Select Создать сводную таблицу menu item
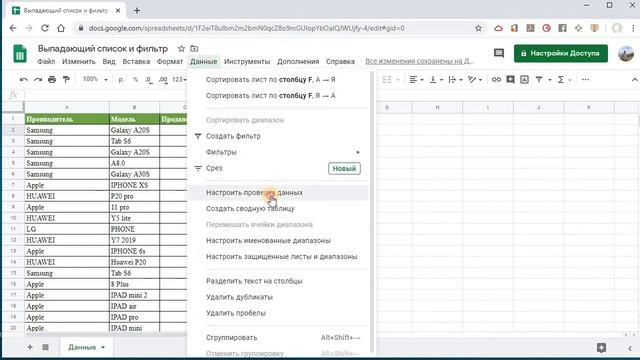Image resolution: width=640 pixels, height=360 pixels. pyautogui.click(x=278, y=209)
